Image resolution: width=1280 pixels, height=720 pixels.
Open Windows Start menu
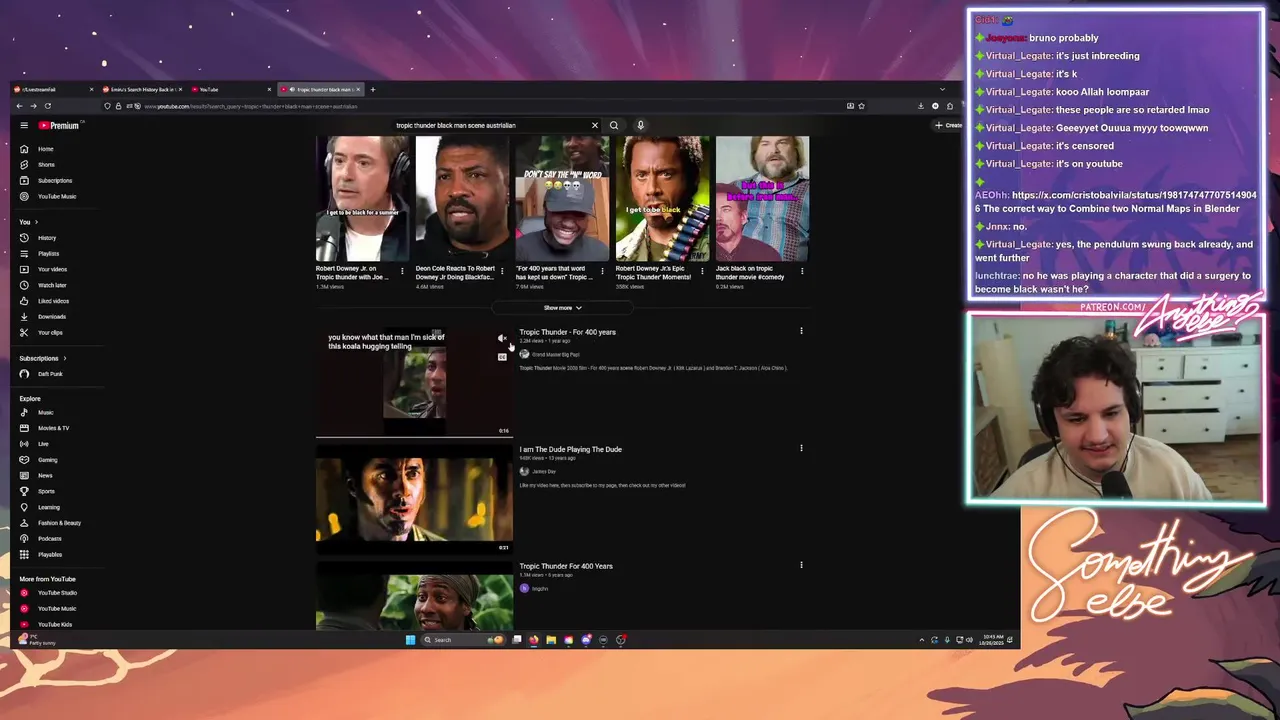[x=410, y=640]
